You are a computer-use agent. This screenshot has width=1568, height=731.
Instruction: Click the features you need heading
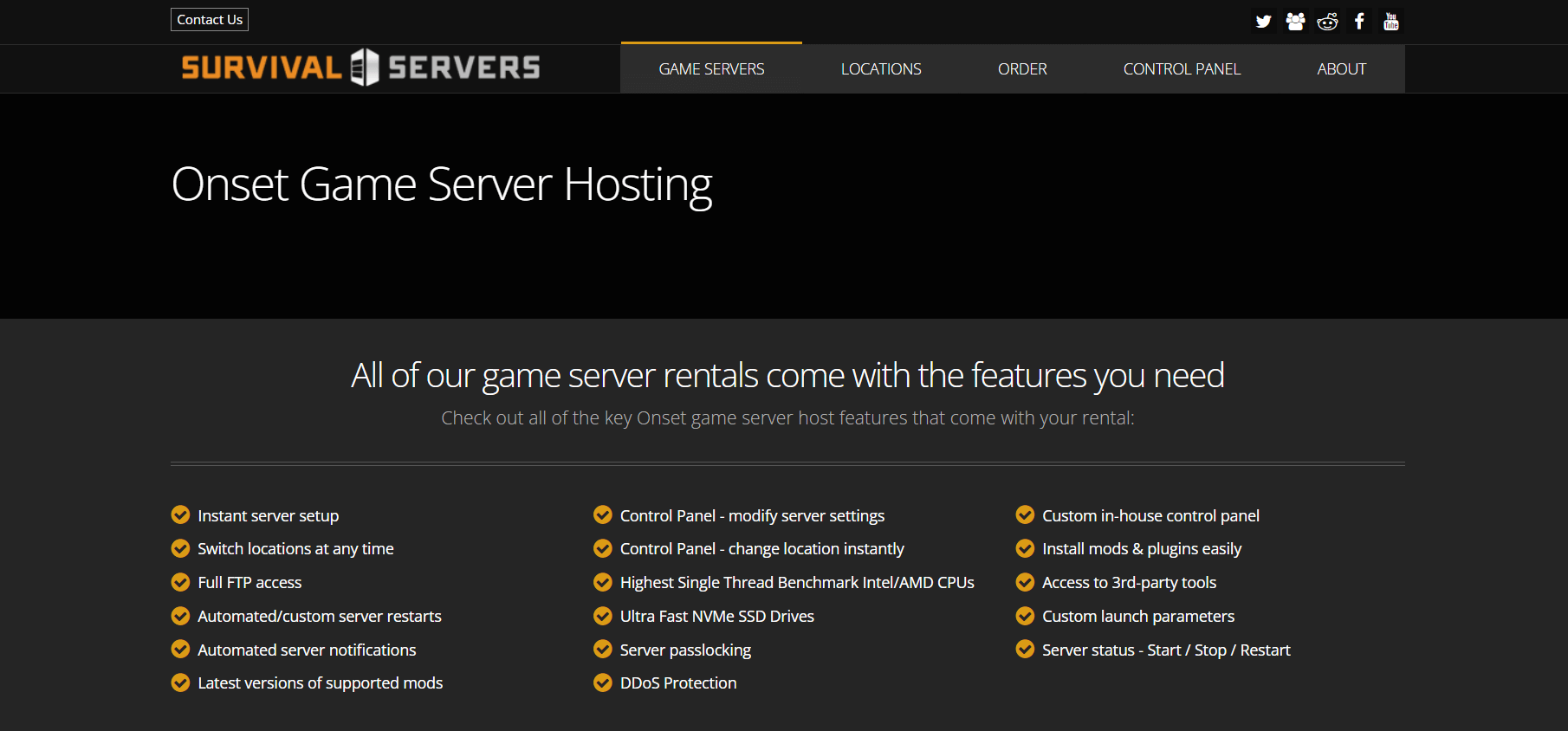pos(787,376)
